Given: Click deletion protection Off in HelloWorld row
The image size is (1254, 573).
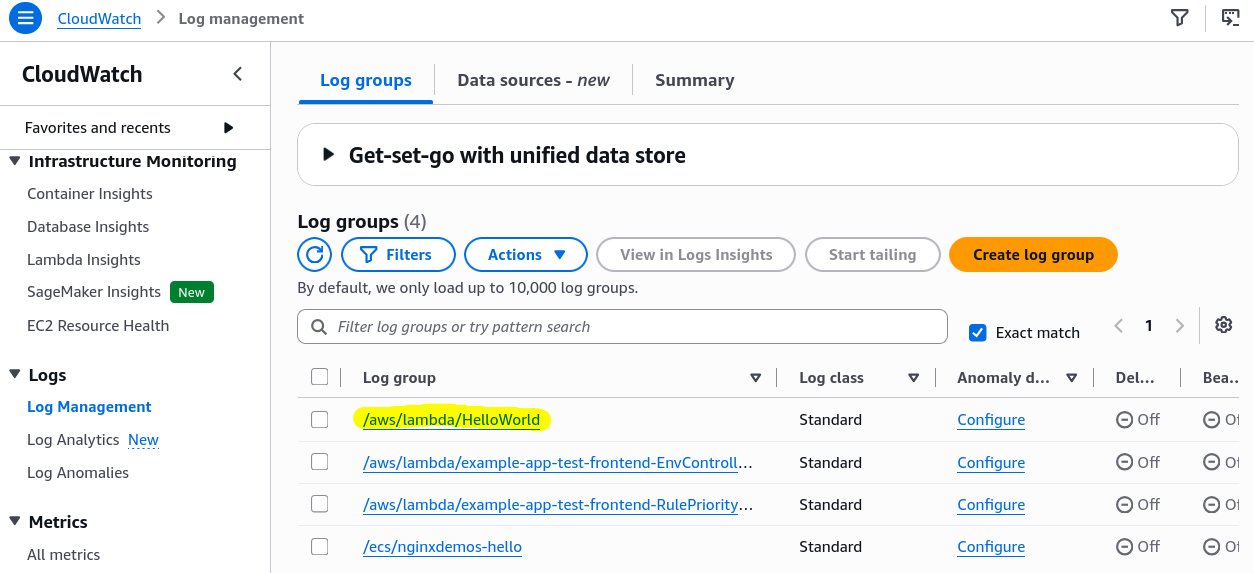Looking at the screenshot, I should 1138,420.
